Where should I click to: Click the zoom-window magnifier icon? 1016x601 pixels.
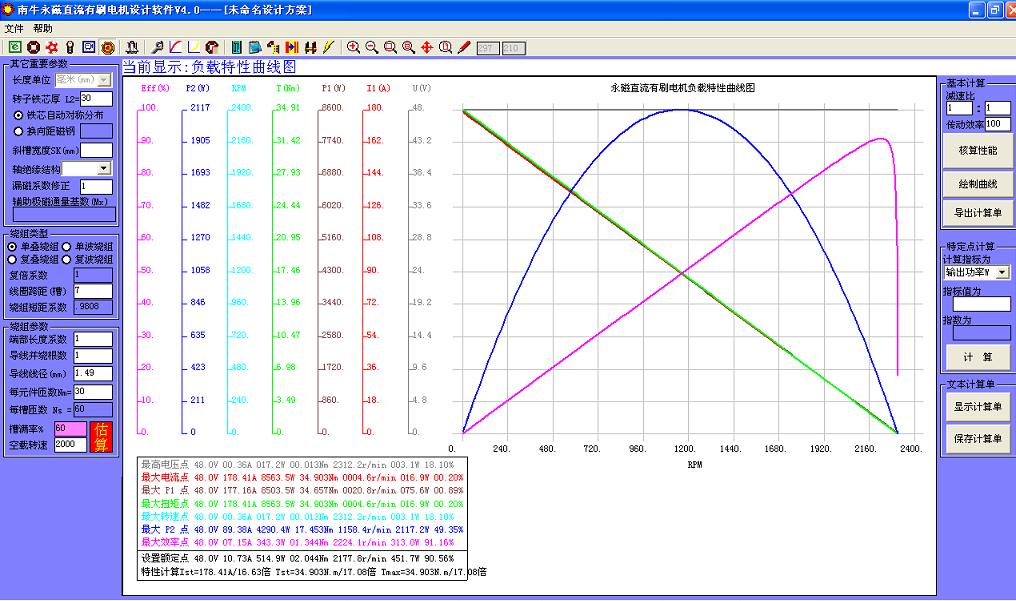coord(390,47)
